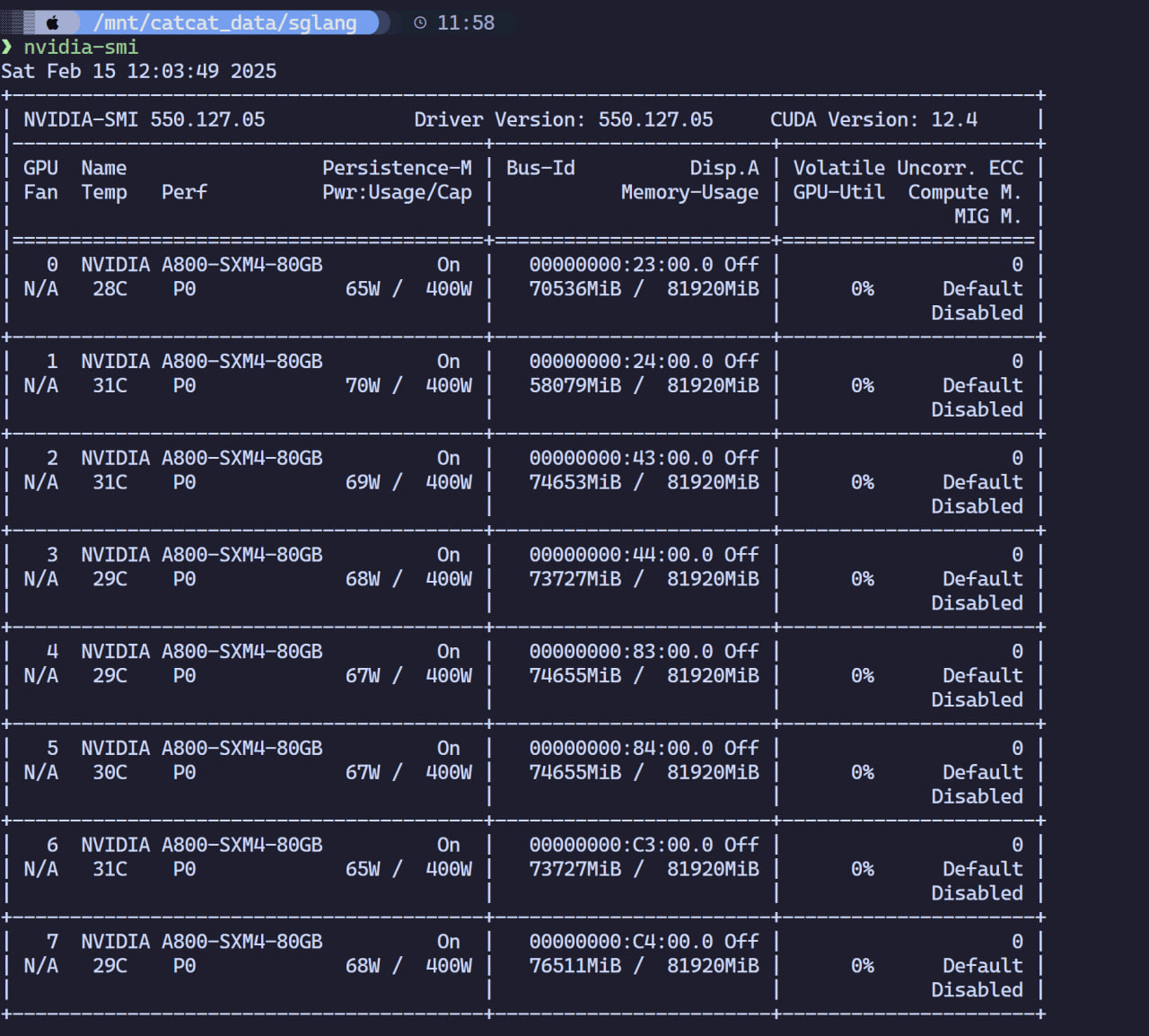Click bus ID 00000000:83:00.0

[x=621, y=652]
